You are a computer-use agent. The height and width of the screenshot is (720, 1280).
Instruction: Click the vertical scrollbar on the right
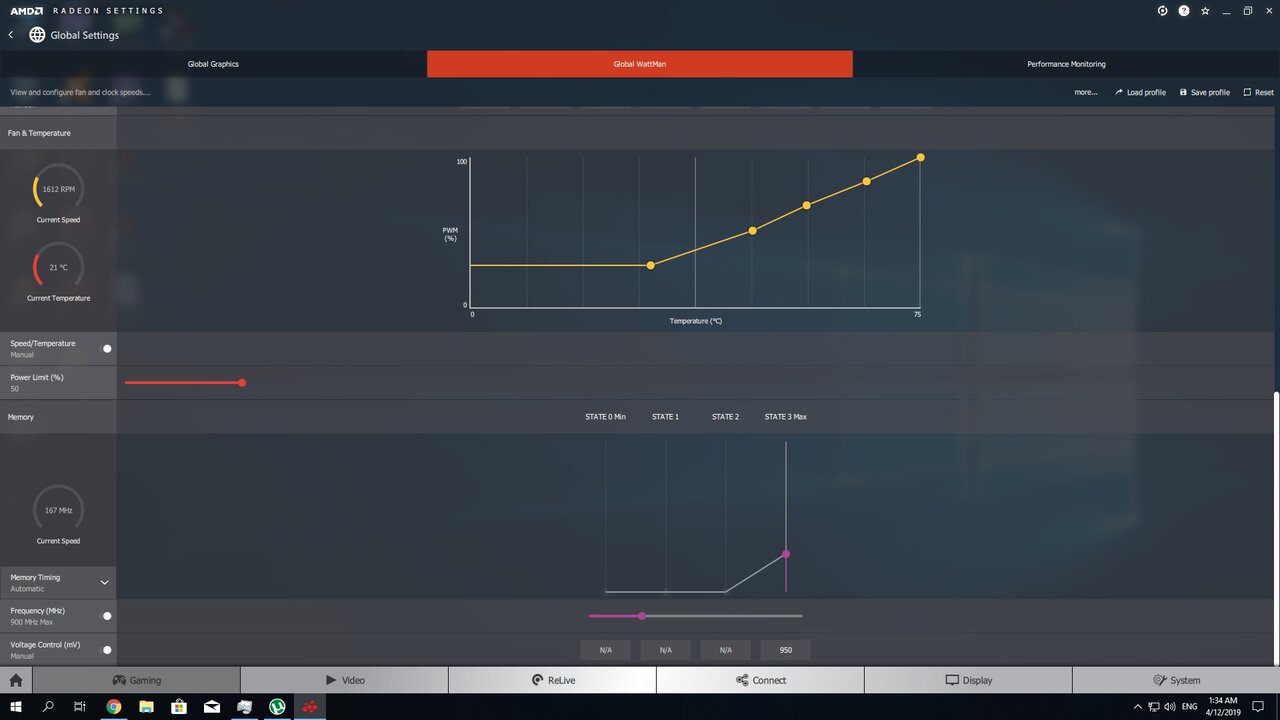[1275, 527]
